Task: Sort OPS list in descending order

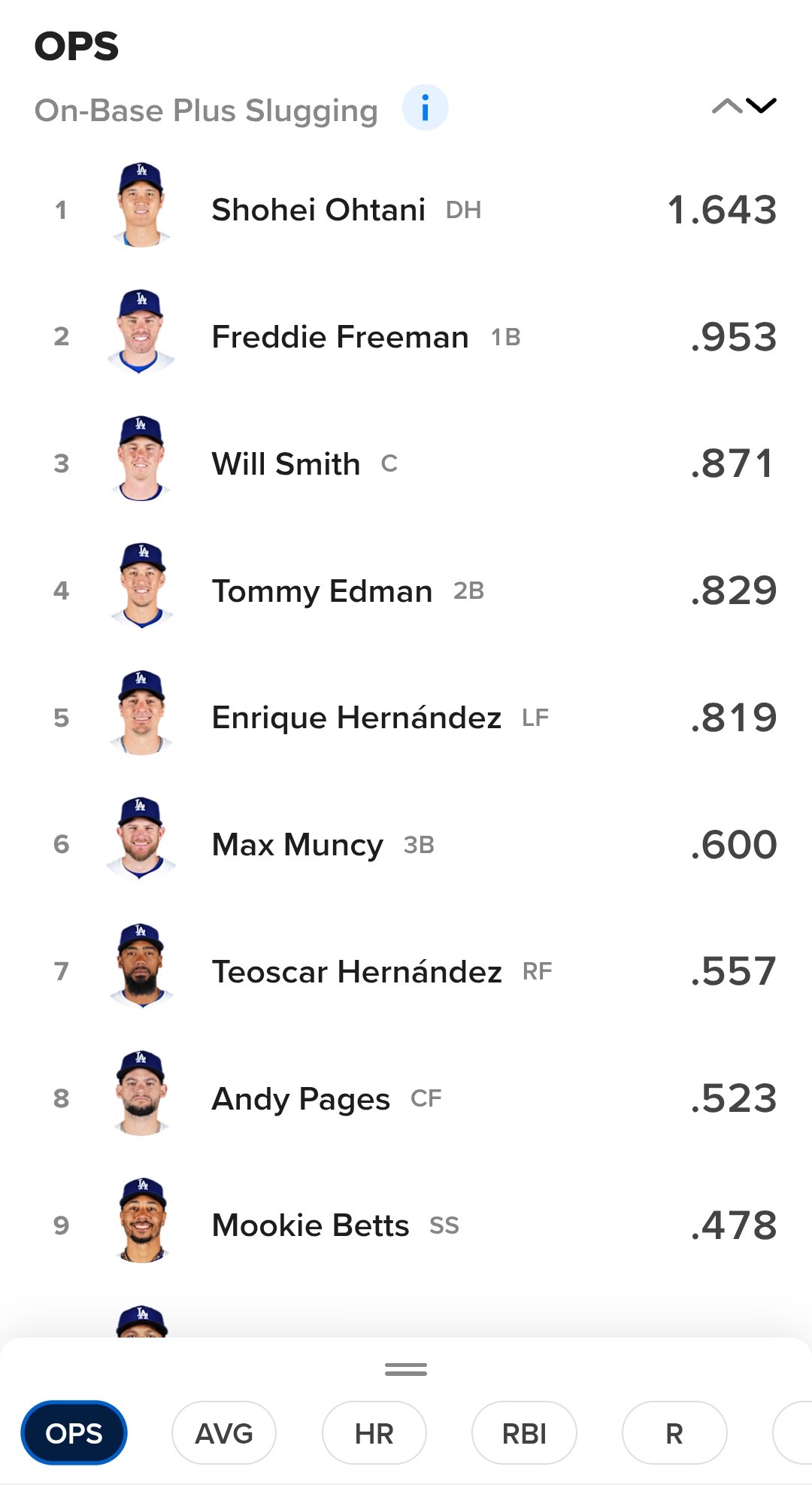Action: click(762, 106)
